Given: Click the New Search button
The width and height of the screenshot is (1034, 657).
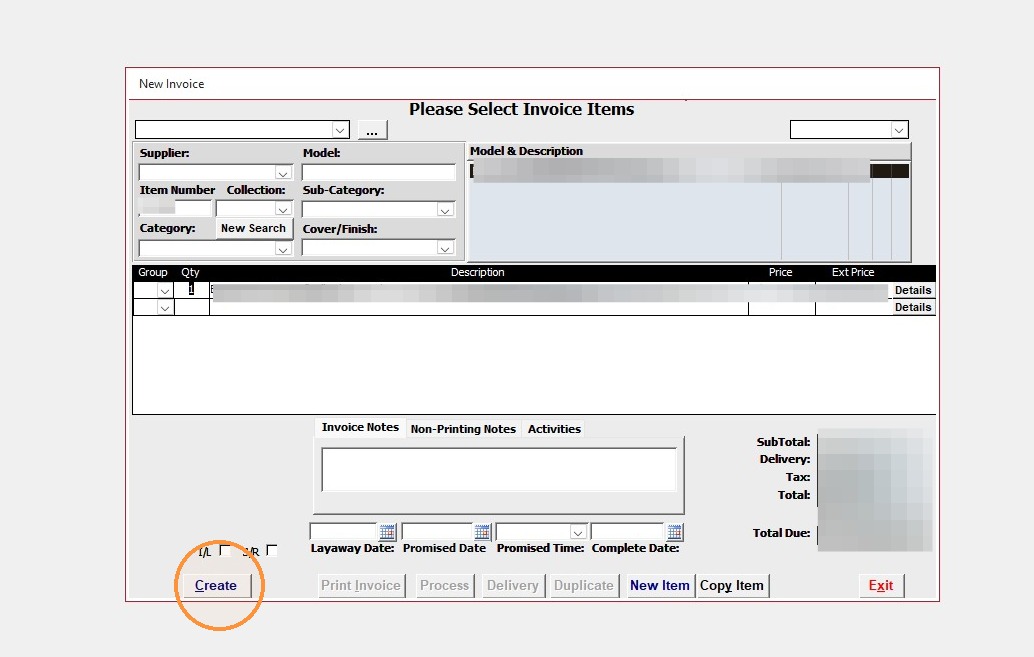Looking at the screenshot, I should [253, 228].
